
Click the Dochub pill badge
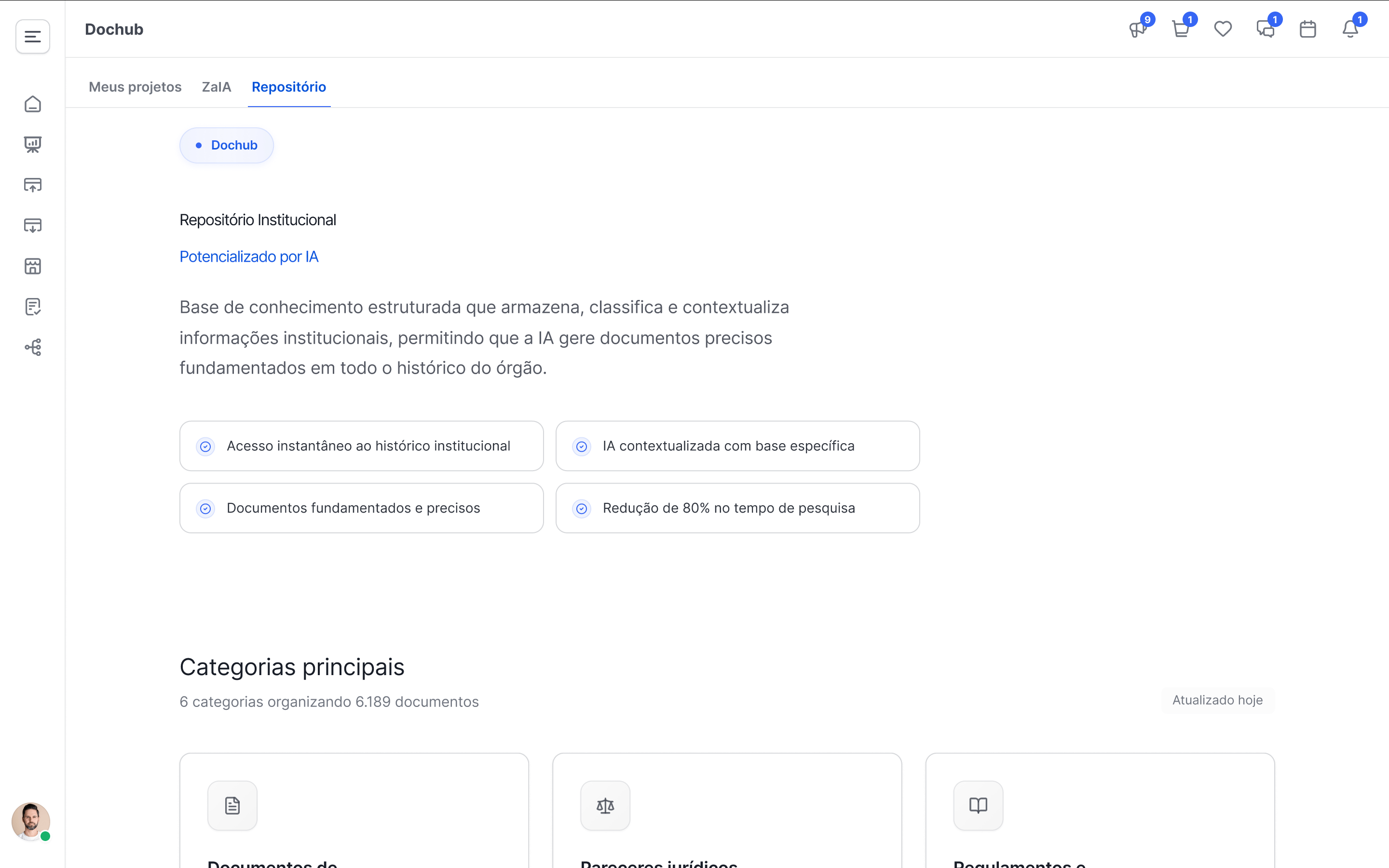pyautogui.click(x=227, y=145)
